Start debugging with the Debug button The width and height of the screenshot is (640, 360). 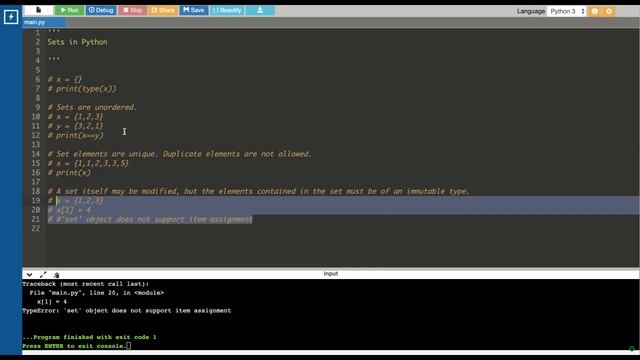pyautogui.click(x=101, y=10)
